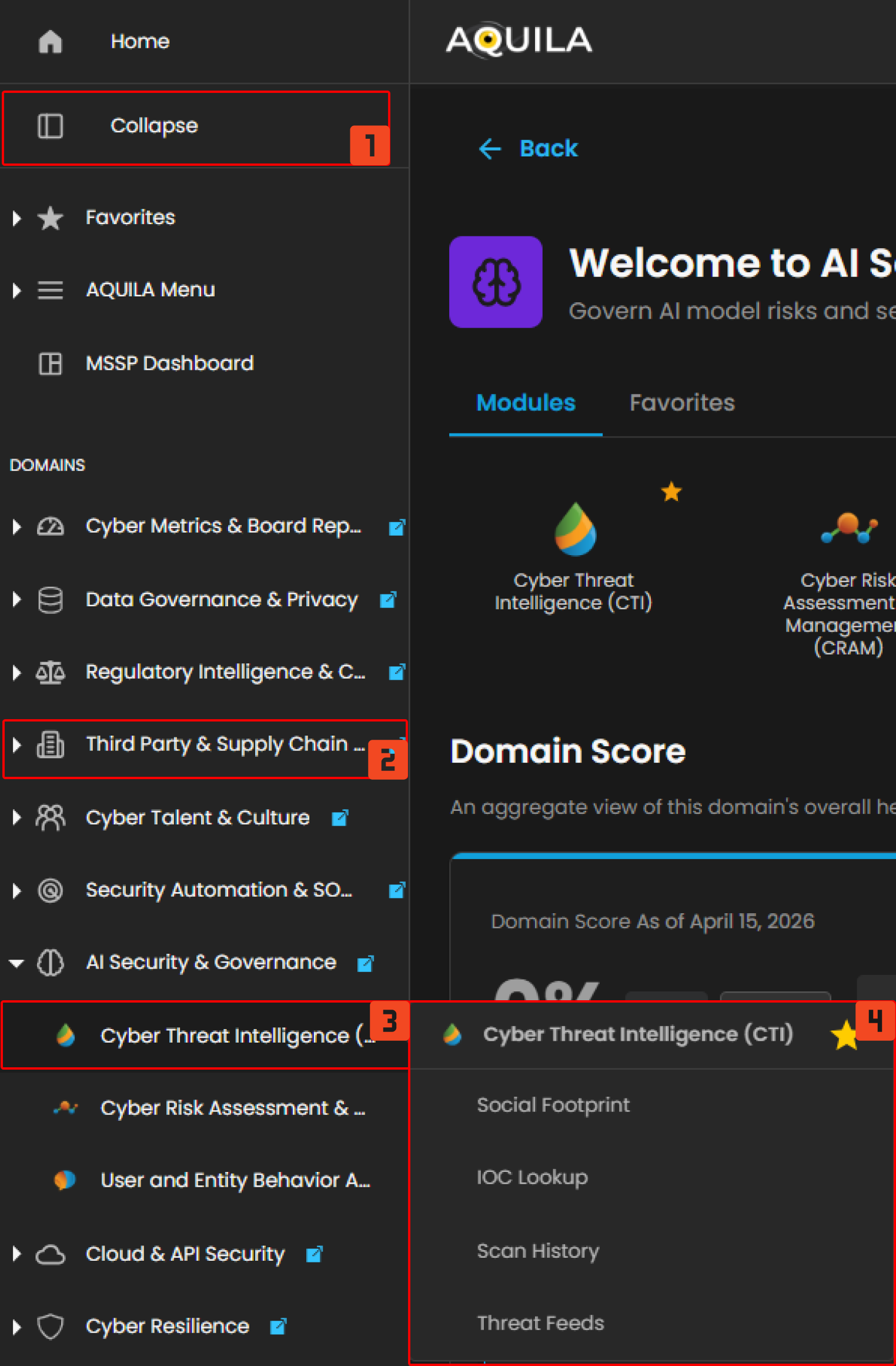Open Cyber Threat Intelligence module card label
The width and height of the screenshot is (896, 1366).
coord(574,592)
